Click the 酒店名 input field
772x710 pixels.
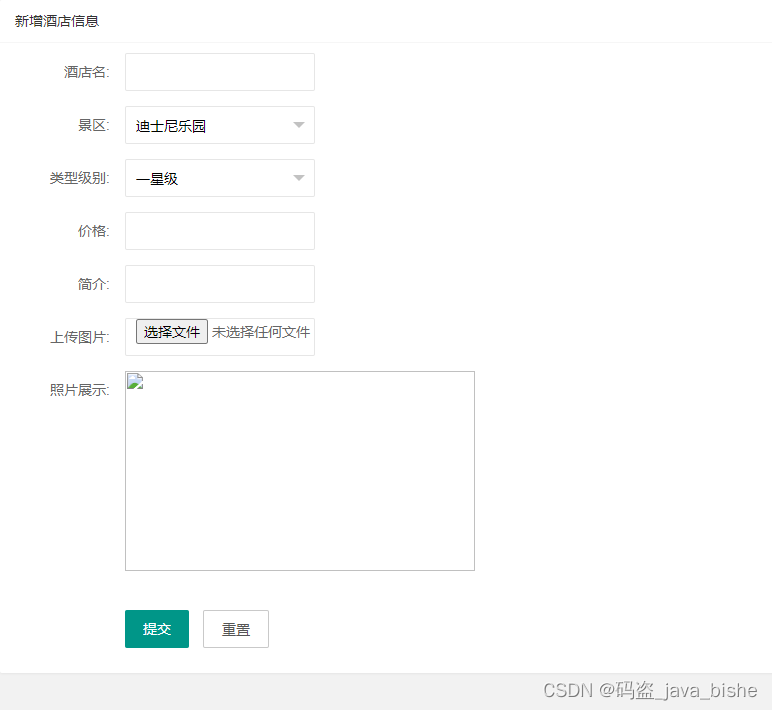tap(220, 72)
